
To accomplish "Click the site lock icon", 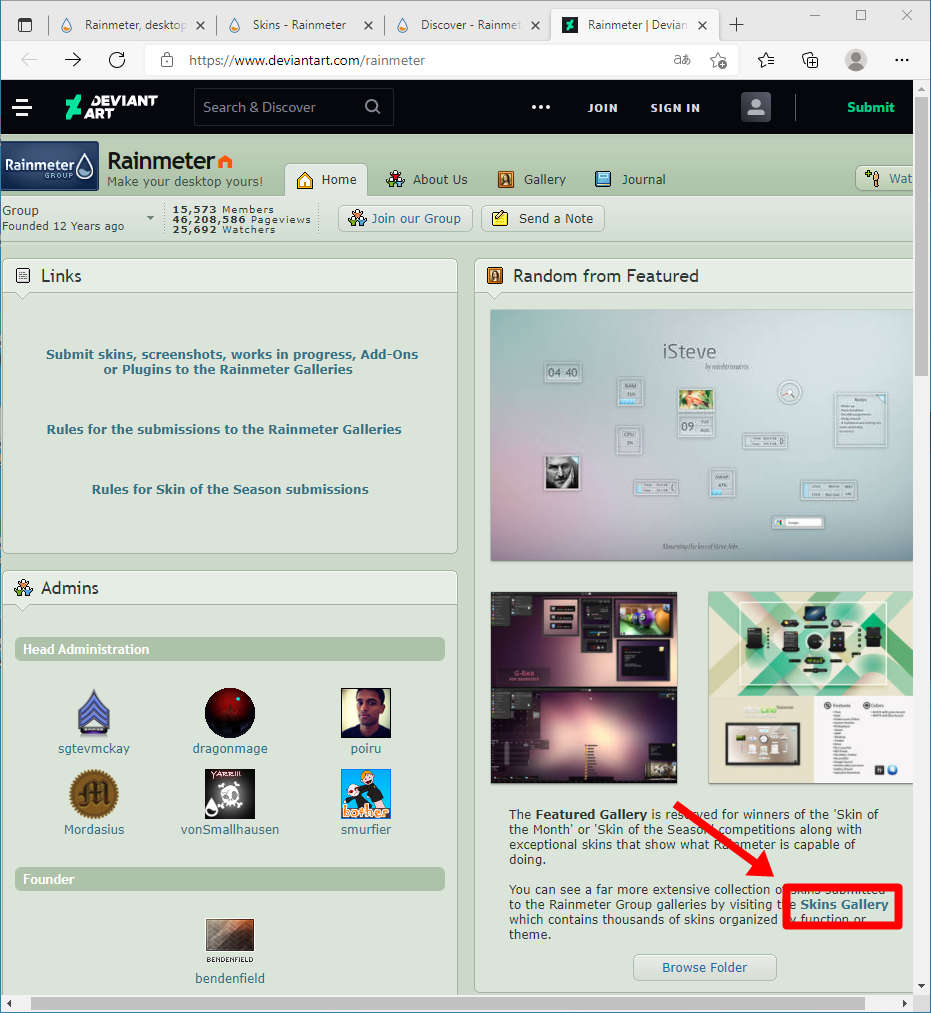I will 167,60.
